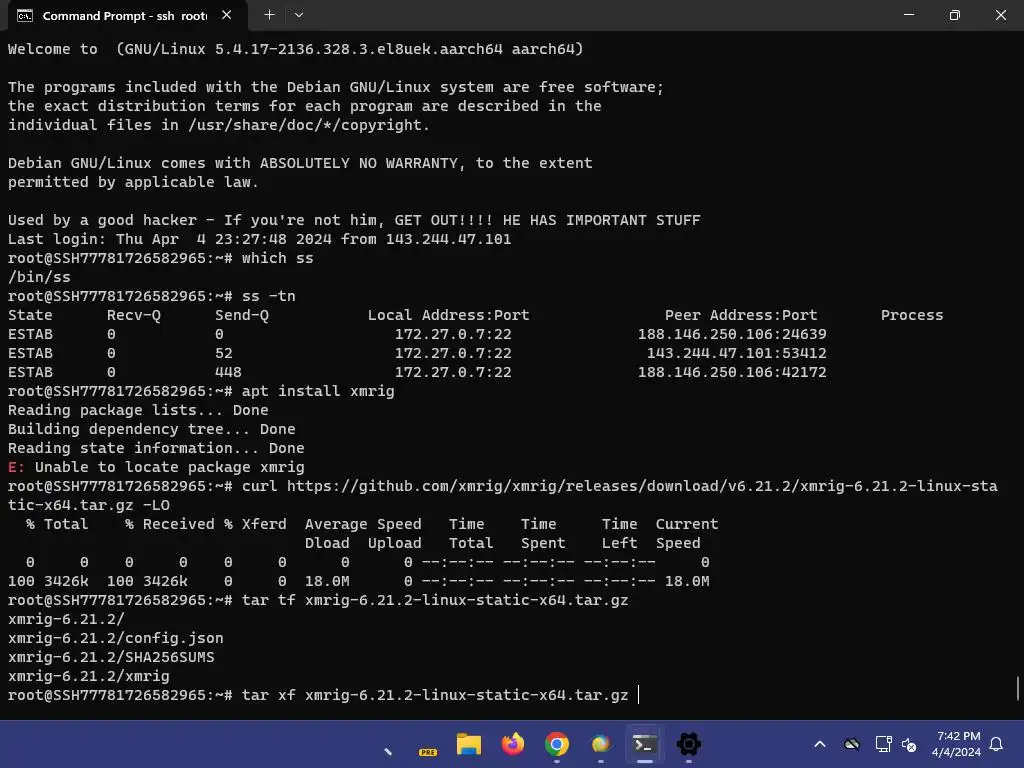Open File Explorer from the taskbar
Screen dimensions: 1024x768
[468, 744]
